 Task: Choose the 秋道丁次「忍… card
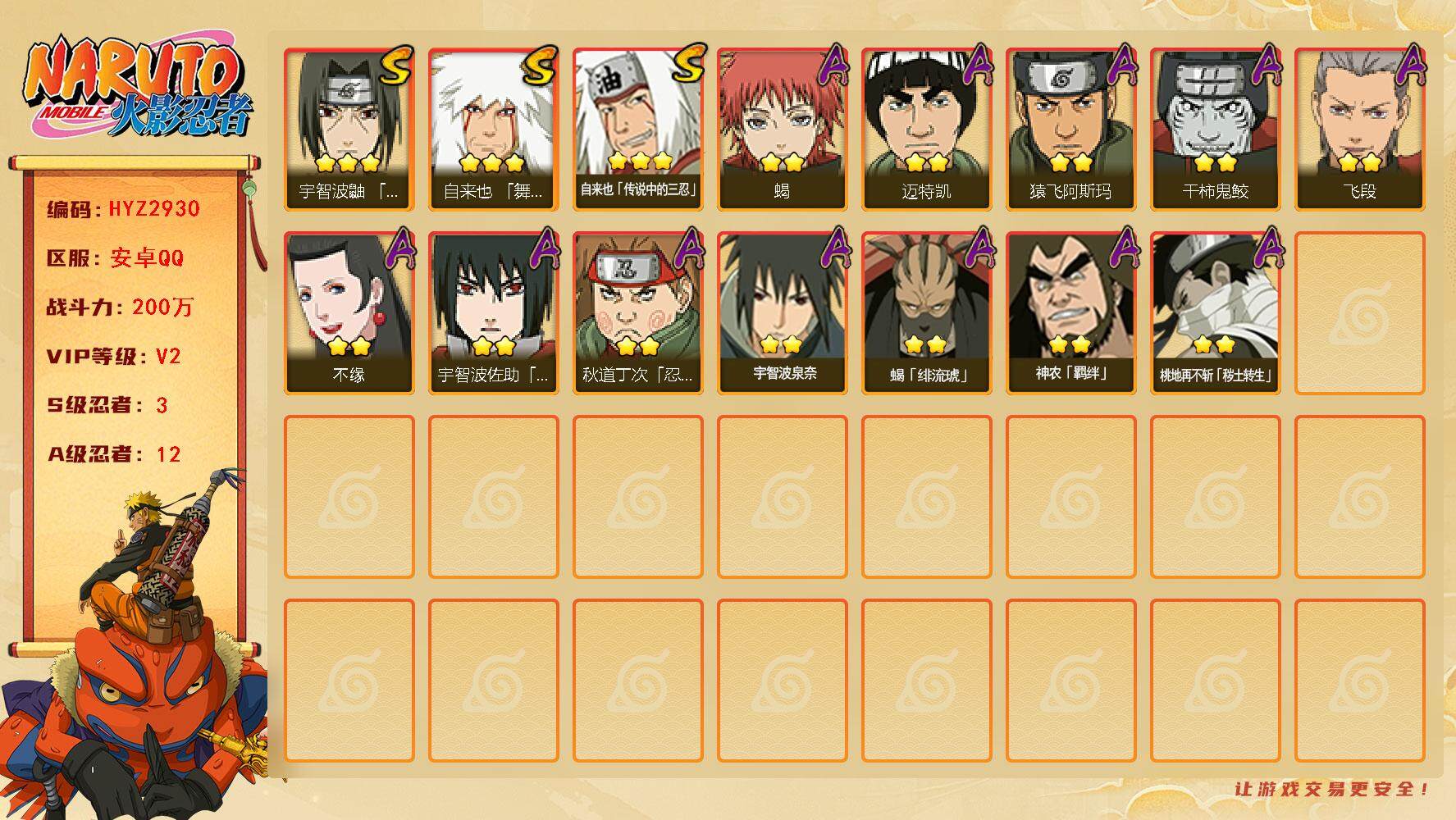(638, 313)
